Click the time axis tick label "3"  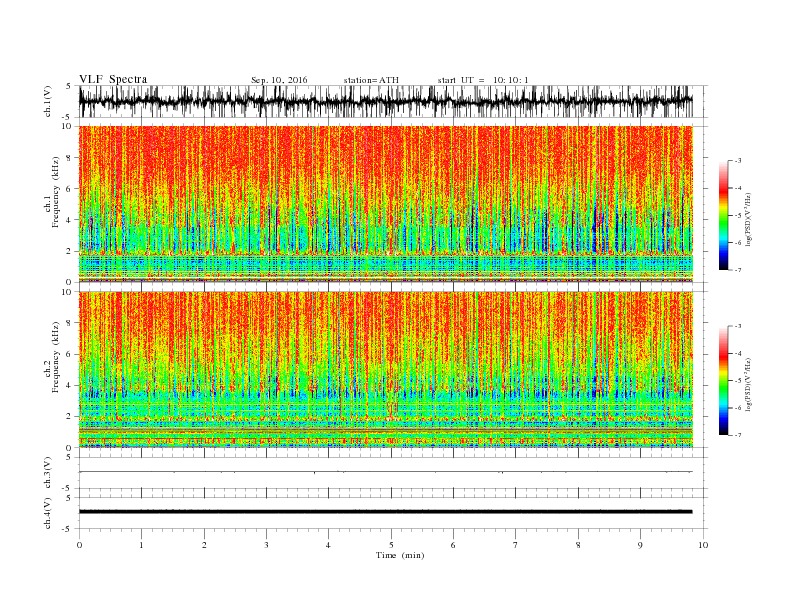click(x=266, y=545)
